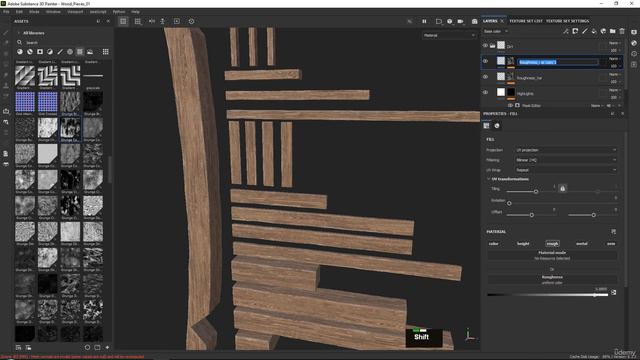Open the asset grid size options
This screenshot has width=640, height=360.
tap(106, 52)
